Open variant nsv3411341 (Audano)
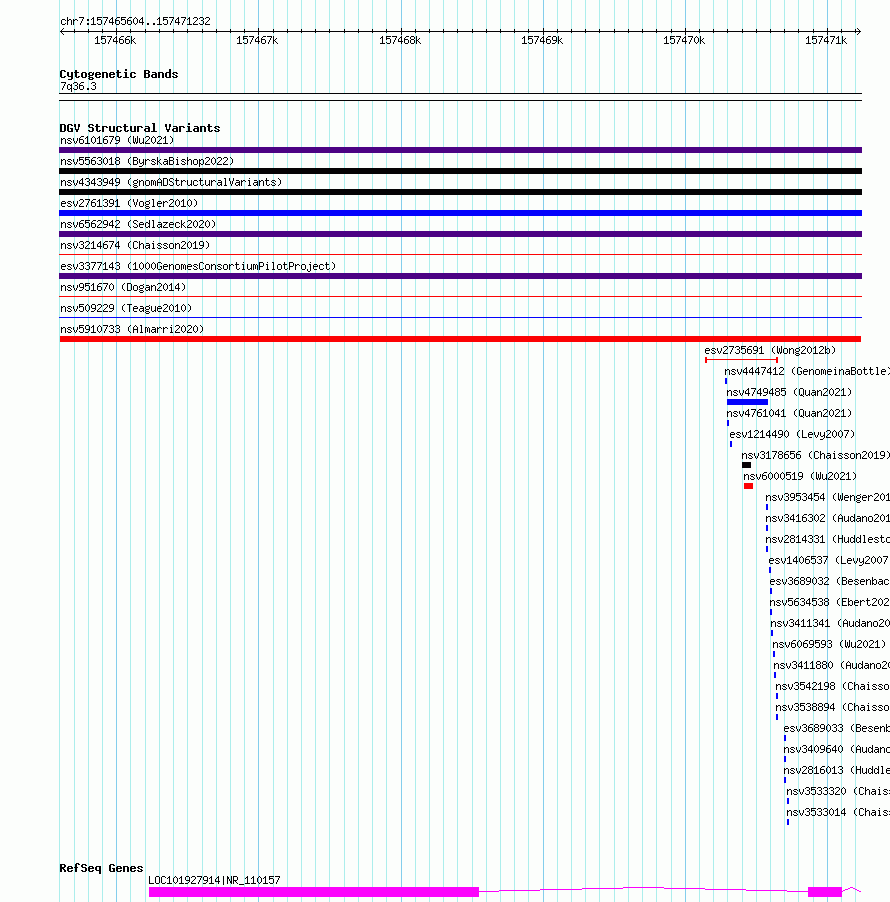Image resolution: width=890 pixels, height=902 pixels. pos(830,624)
